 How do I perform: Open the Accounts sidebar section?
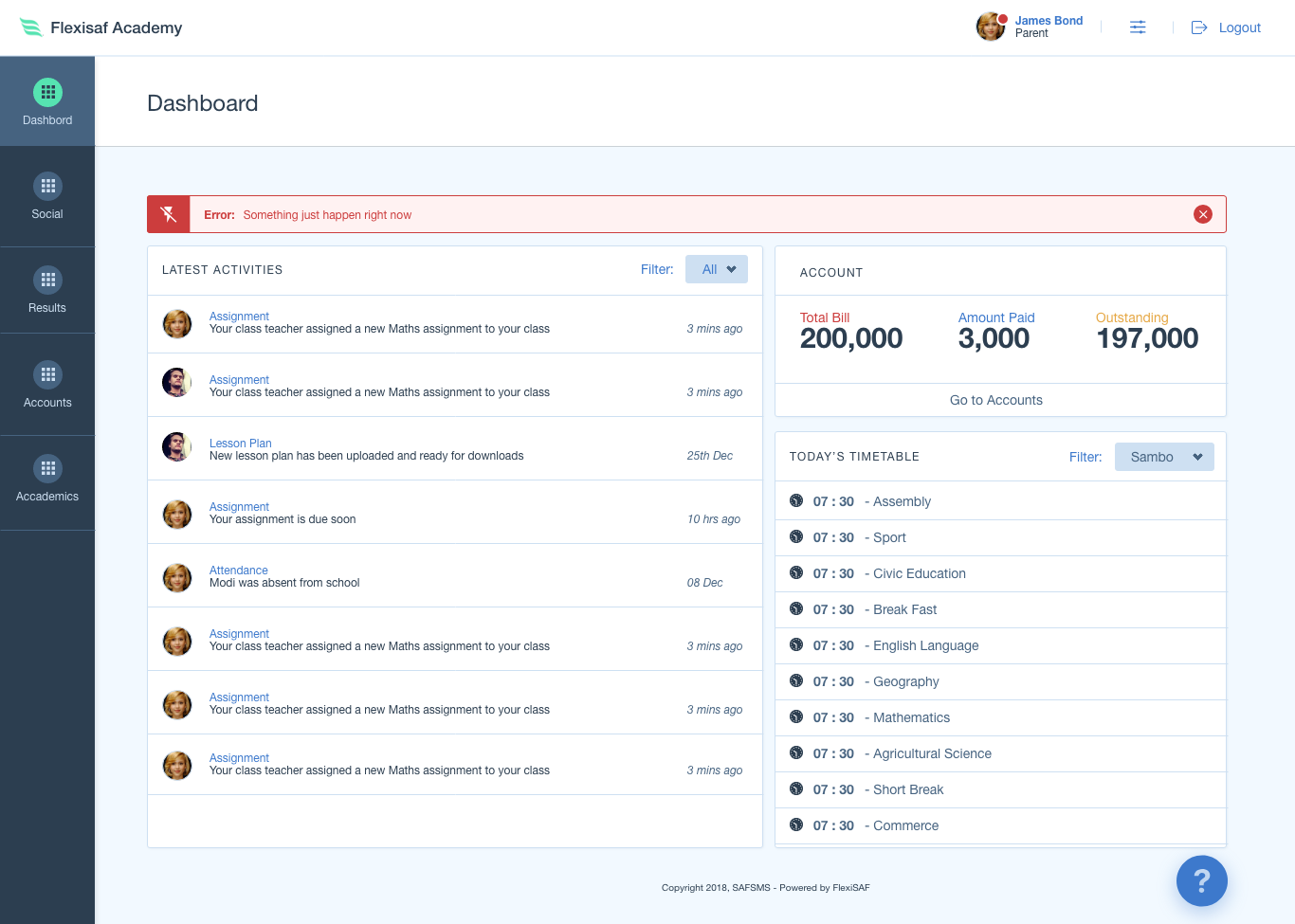[x=47, y=385]
